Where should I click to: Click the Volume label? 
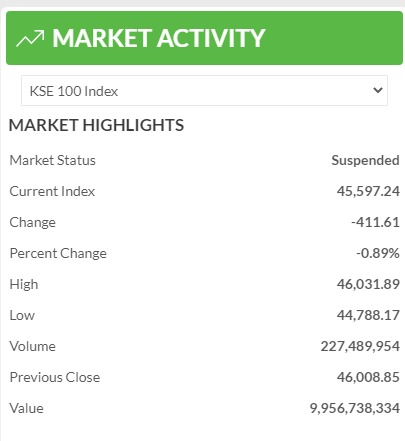[33, 346]
